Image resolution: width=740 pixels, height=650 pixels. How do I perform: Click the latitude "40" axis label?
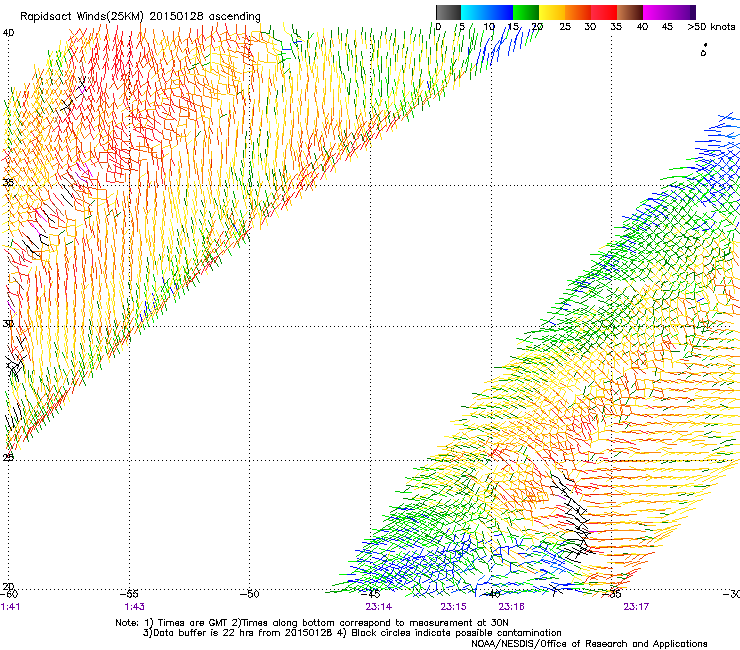[8, 33]
